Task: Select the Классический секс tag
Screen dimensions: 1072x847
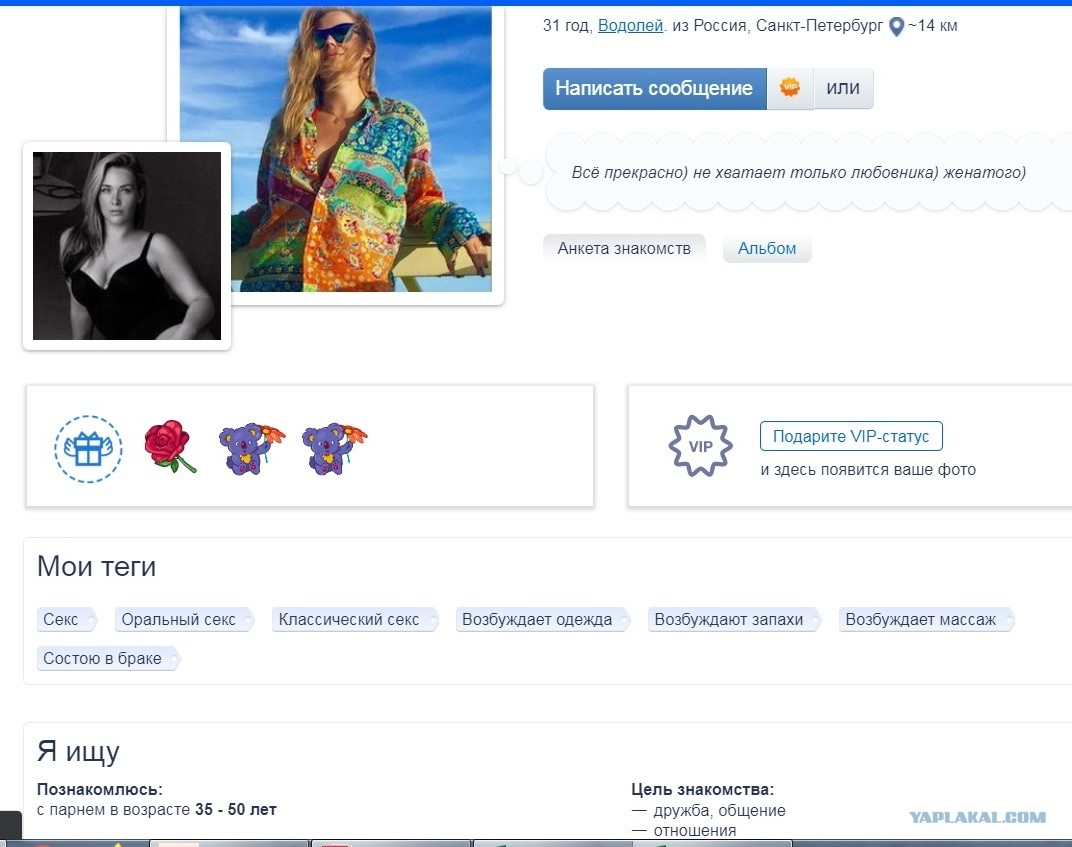Action: tap(354, 619)
